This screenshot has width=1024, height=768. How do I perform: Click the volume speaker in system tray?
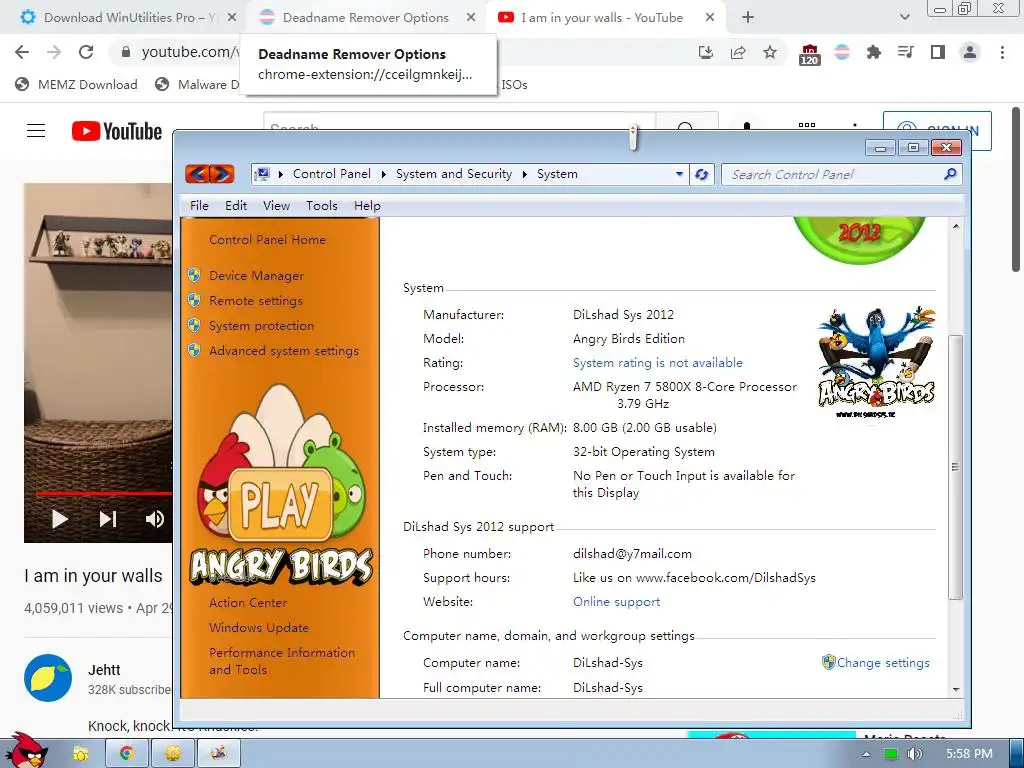coord(915,754)
